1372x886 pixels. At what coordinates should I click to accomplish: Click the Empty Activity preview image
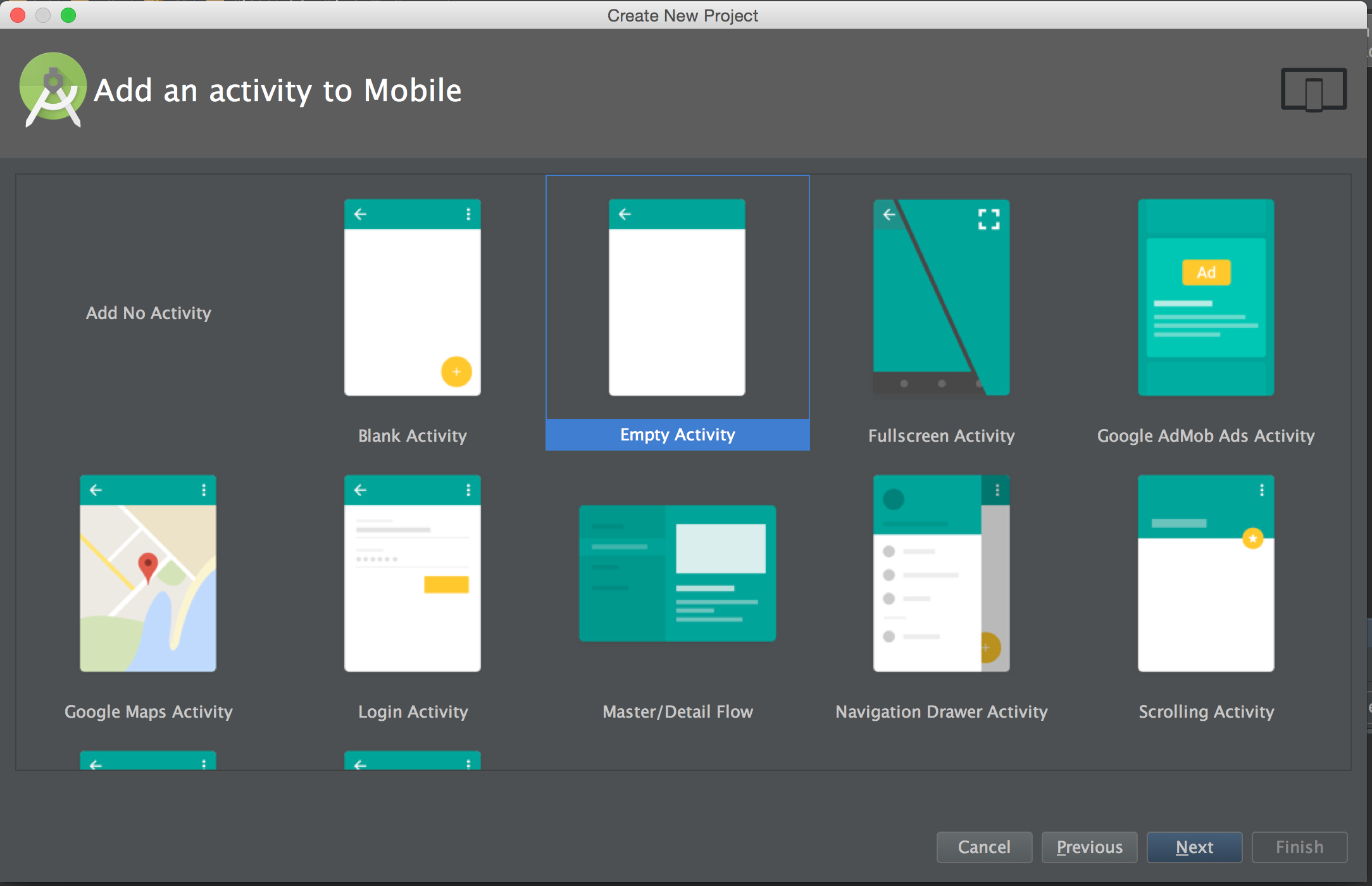click(677, 297)
